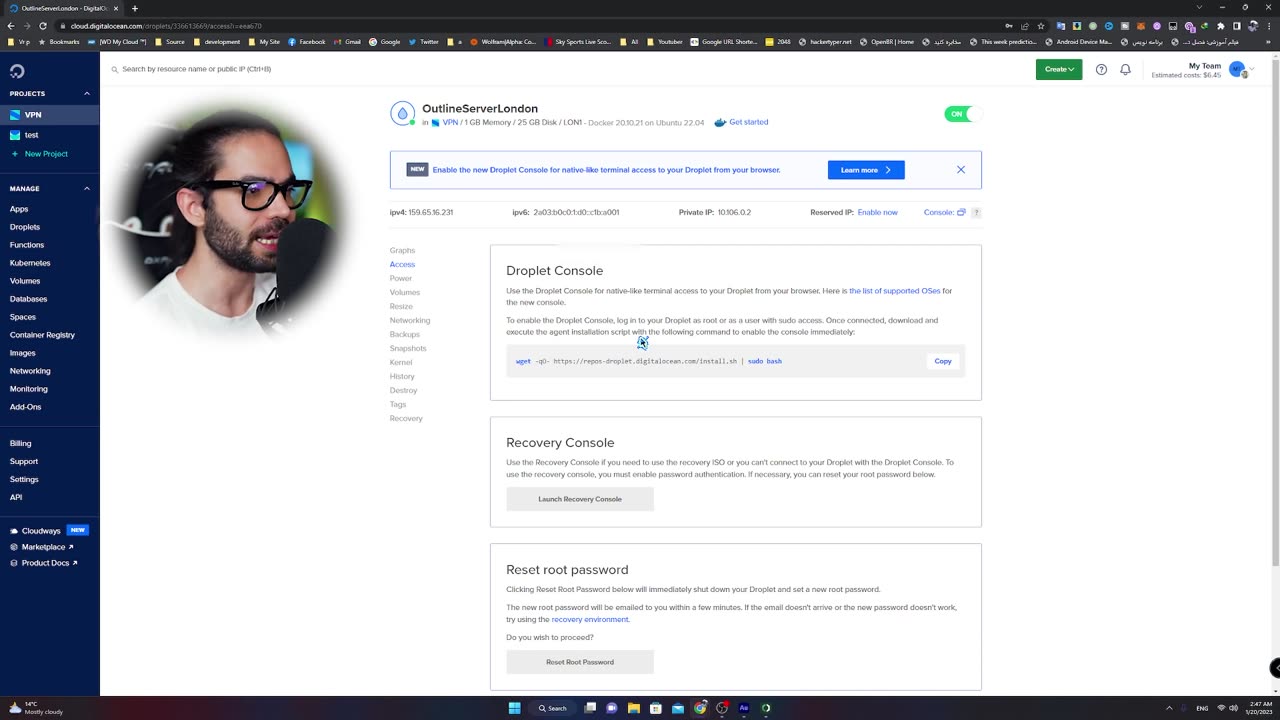
Task: Select the Networking droplet tab
Action: tap(410, 320)
